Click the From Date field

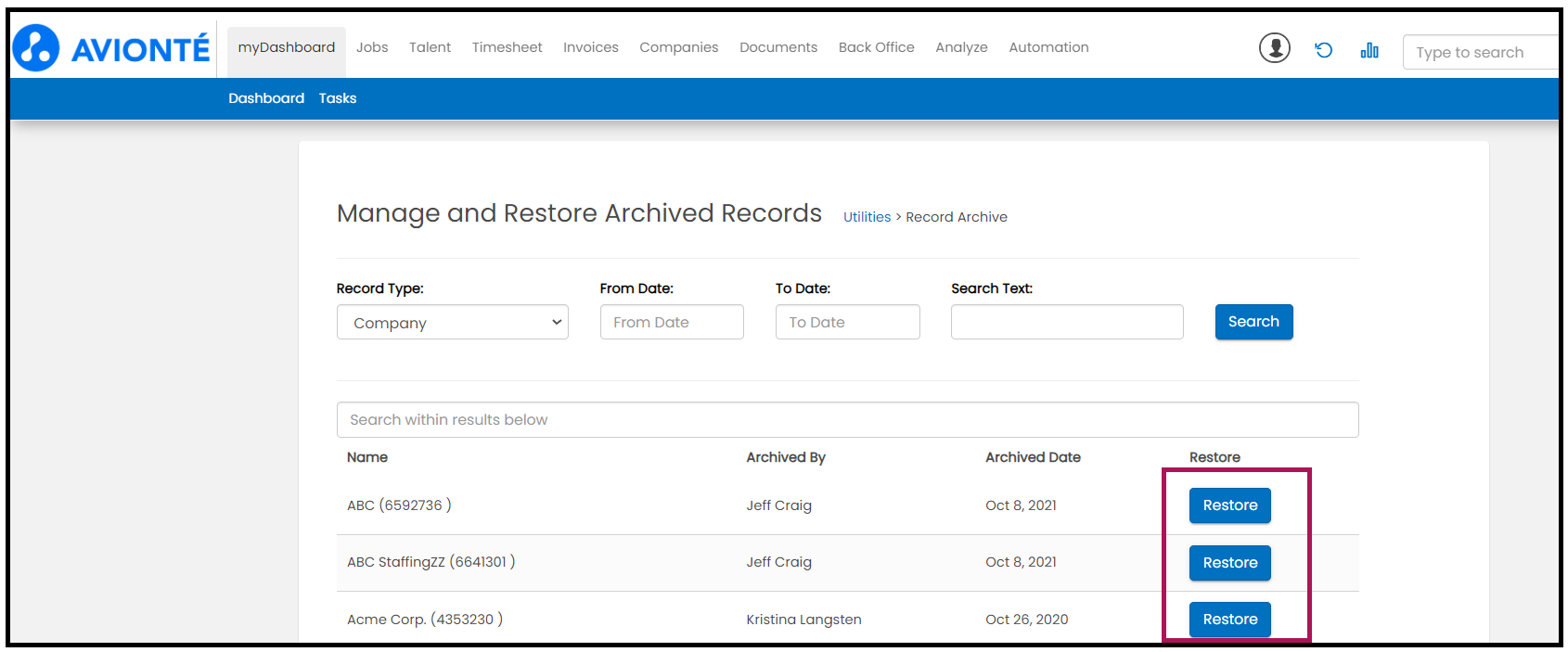pos(672,323)
